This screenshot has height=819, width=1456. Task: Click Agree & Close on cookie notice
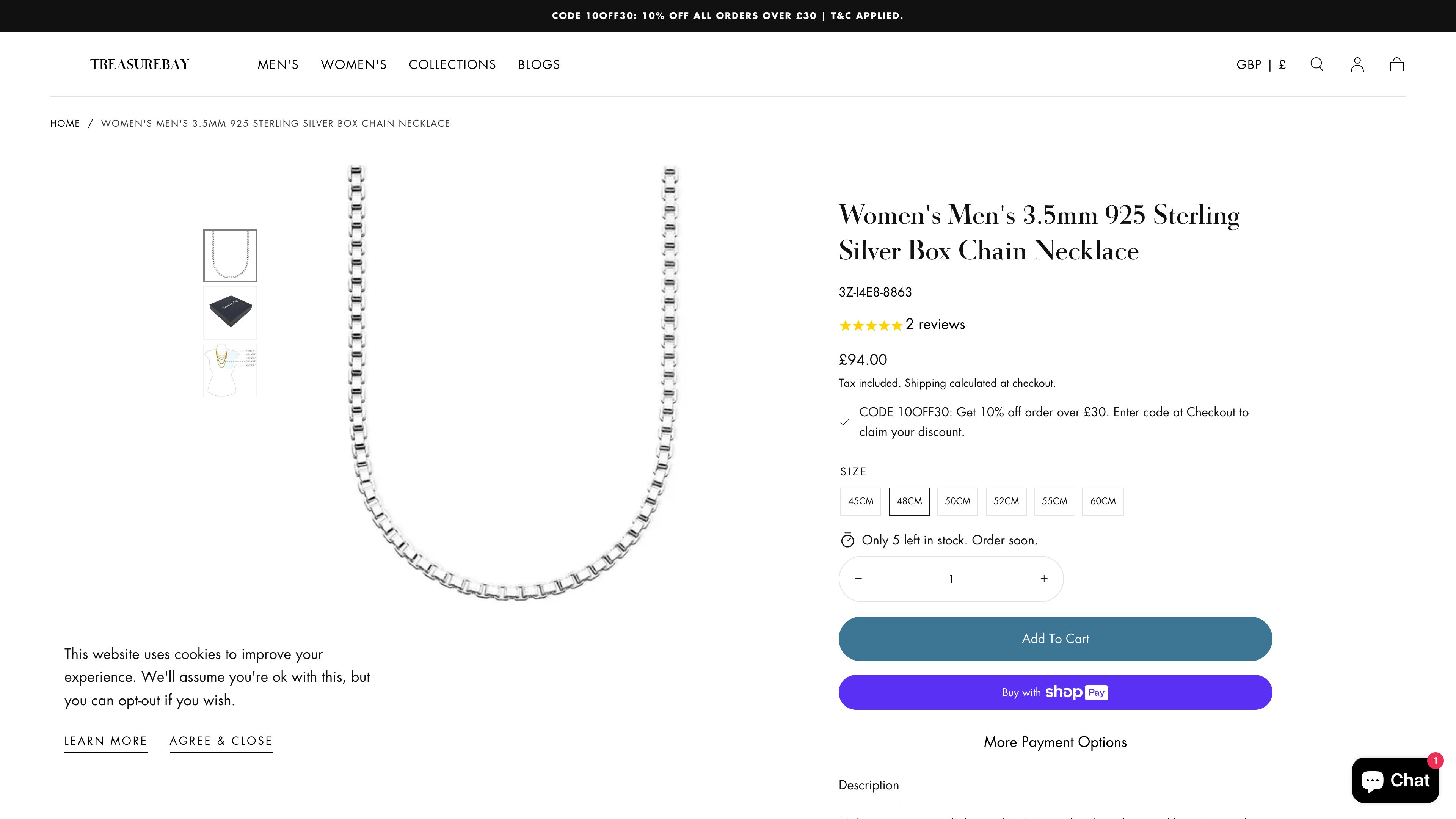click(221, 741)
